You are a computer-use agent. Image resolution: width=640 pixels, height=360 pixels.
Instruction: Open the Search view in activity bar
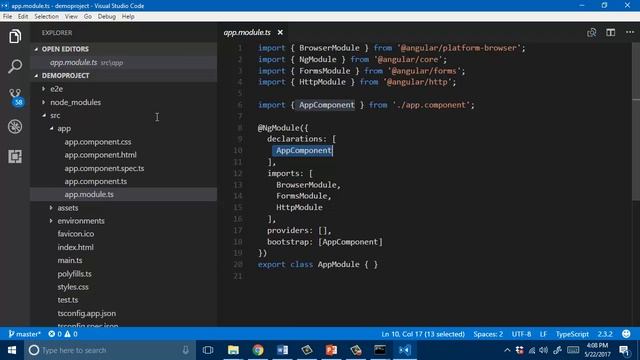15,66
